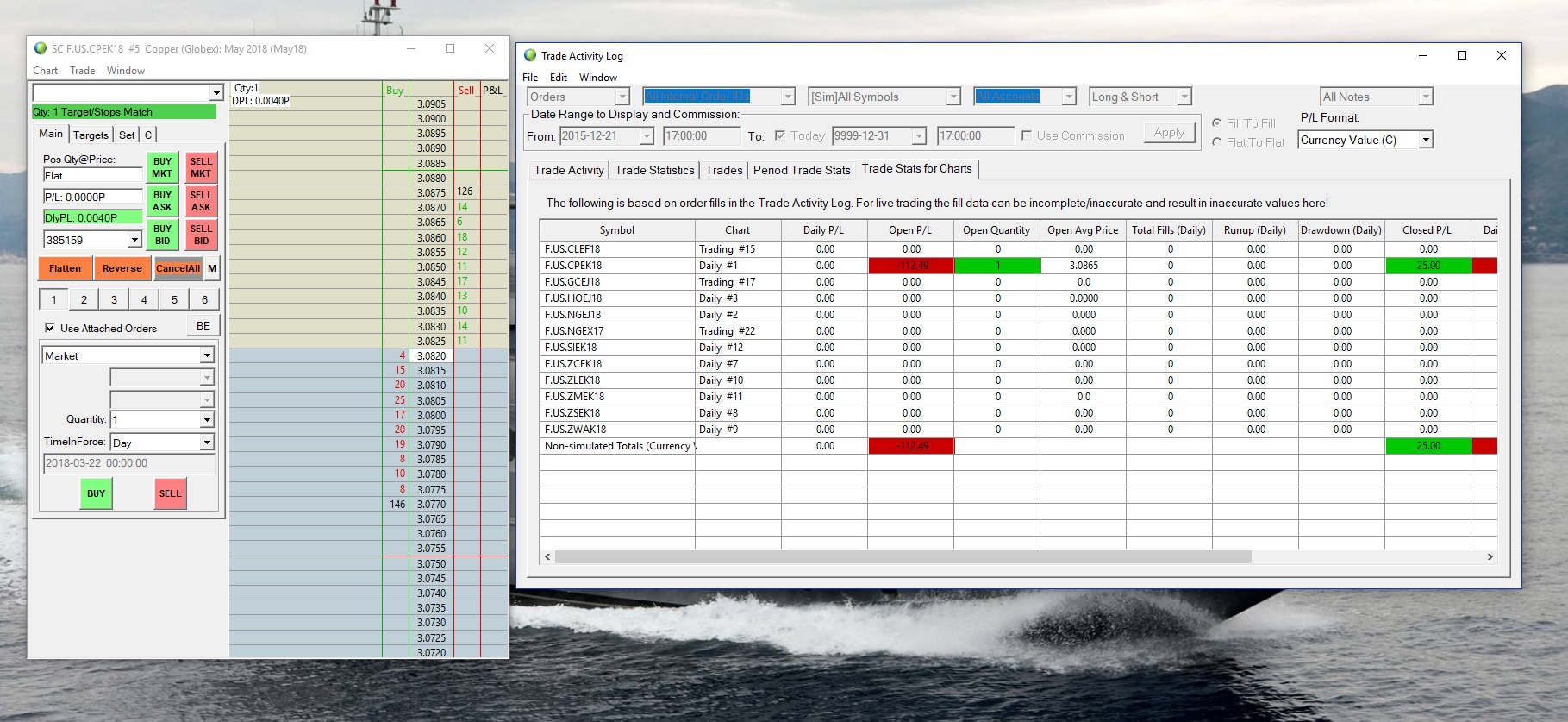Expand the Long & Short filter dropdown
Screen dimensions: 1568x722
click(1184, 97)
